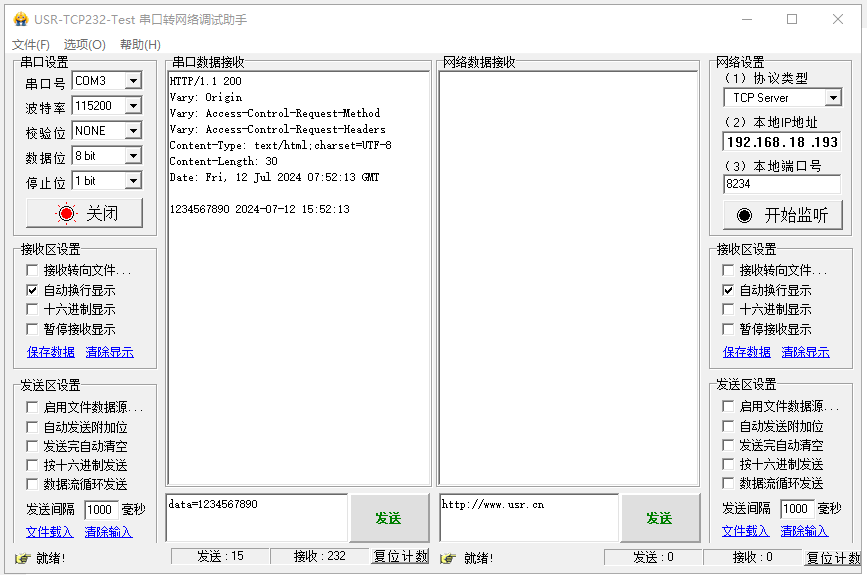Click the 开始监听 button
Screen dimensions: 867x575
point(783,215)
